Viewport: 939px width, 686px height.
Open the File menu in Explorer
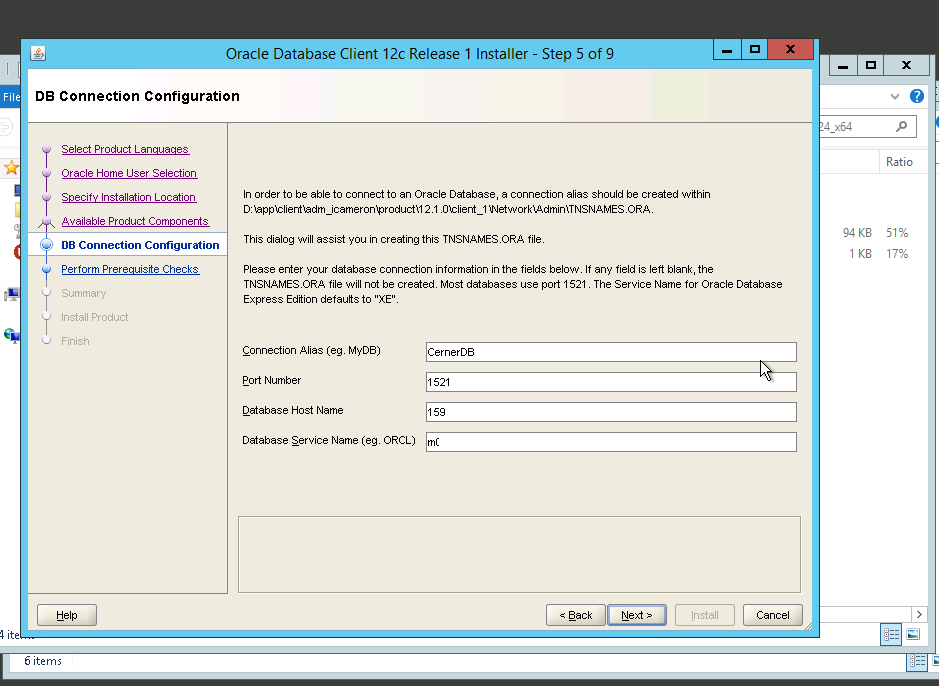(10, 97)
